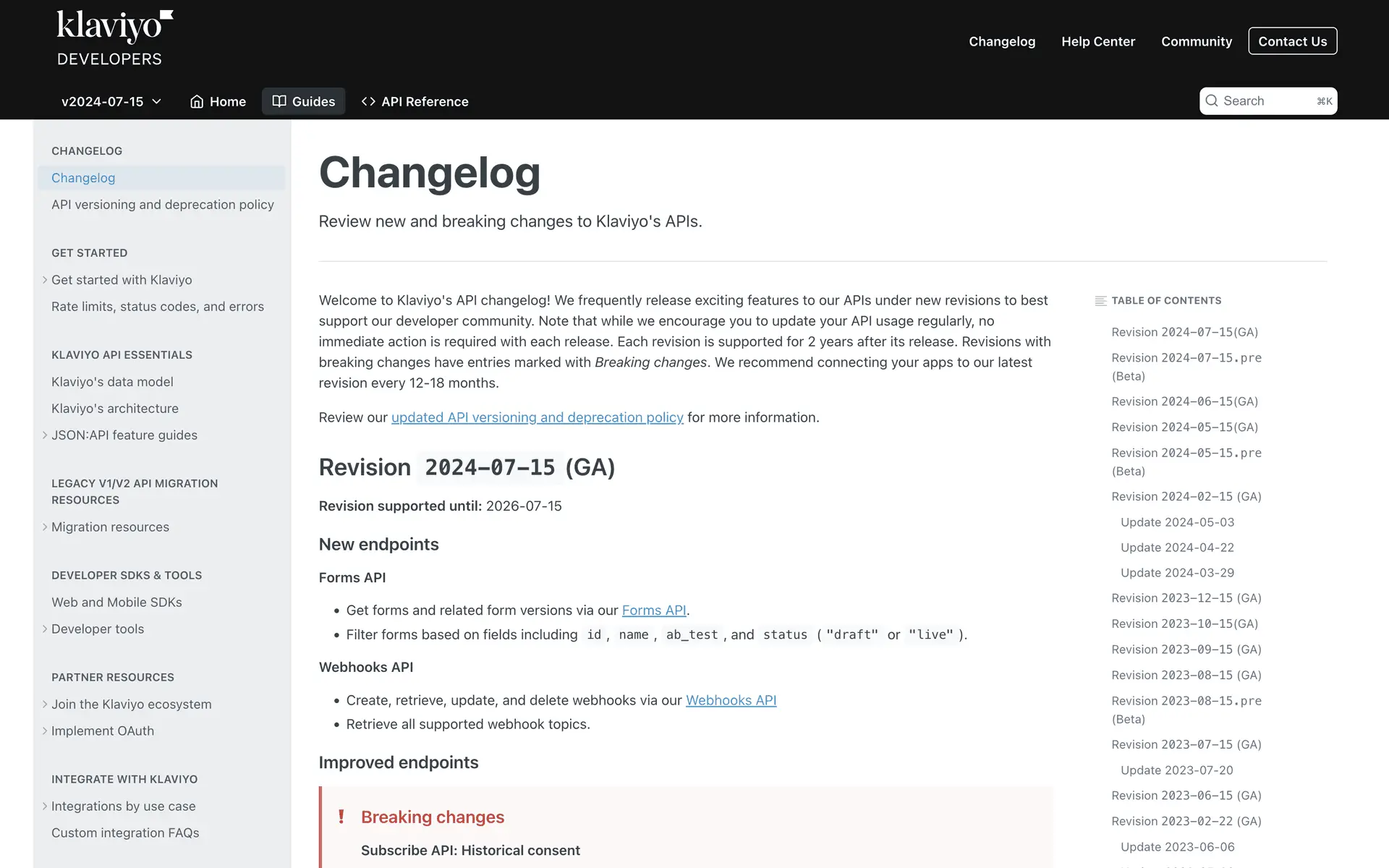Expand Get started with Klaviyo section
This screenshot has height=868, width=1389.
pyautogui.click(x=45, y=280)
